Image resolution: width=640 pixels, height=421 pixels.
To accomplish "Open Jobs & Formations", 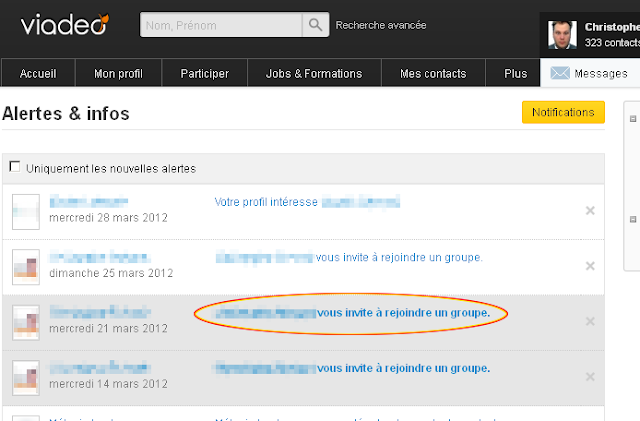I will tap(314, 74).
